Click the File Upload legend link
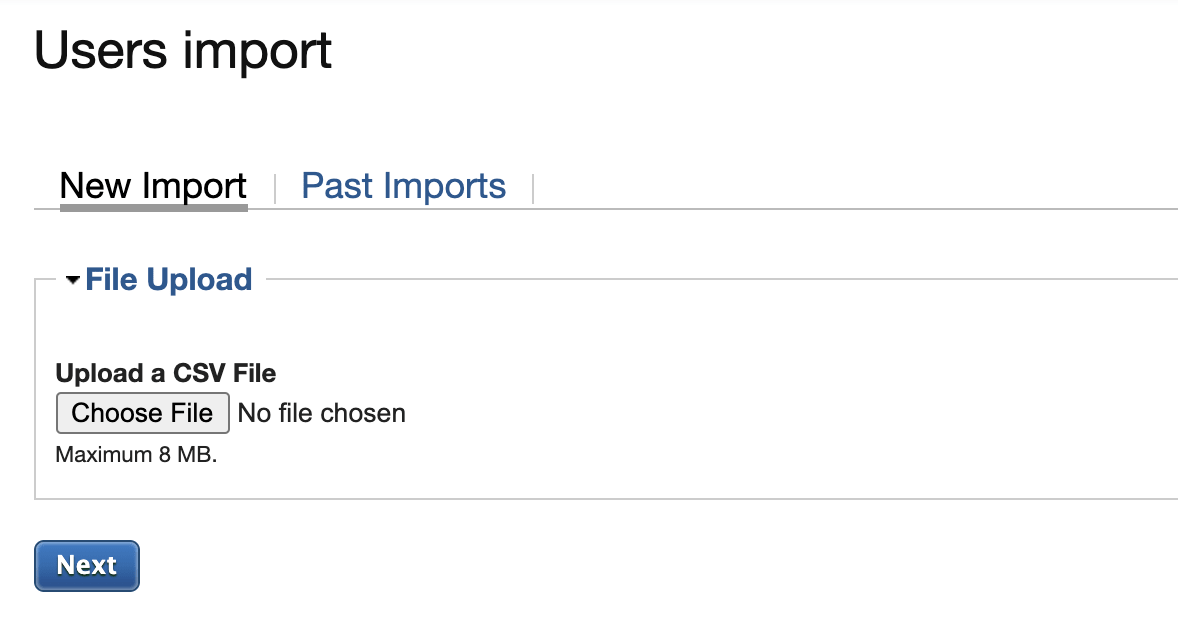Viewport: 1178px width, 638px height. click(x=168, y=279)
